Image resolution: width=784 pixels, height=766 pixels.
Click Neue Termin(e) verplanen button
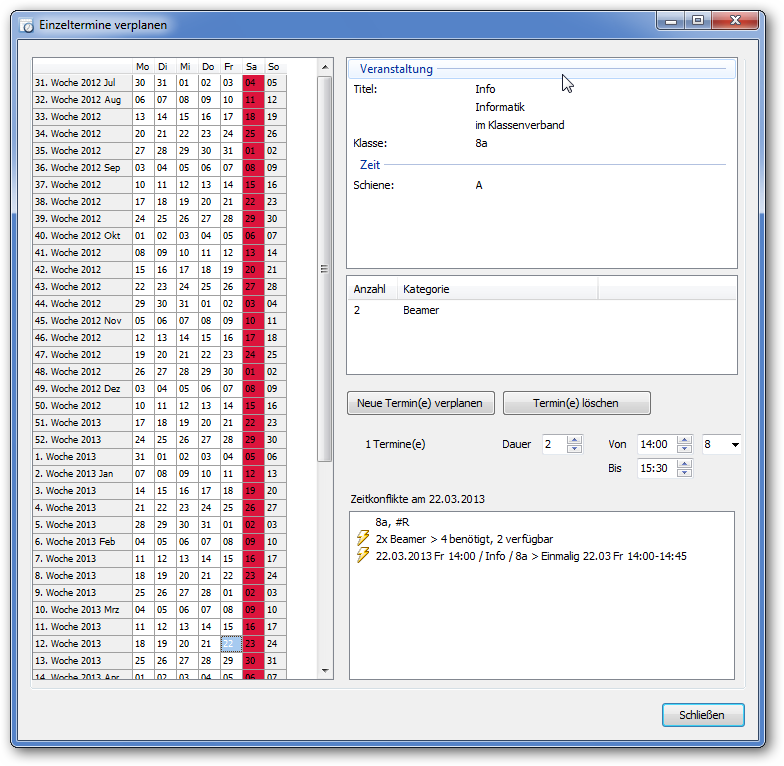[420, 403]
